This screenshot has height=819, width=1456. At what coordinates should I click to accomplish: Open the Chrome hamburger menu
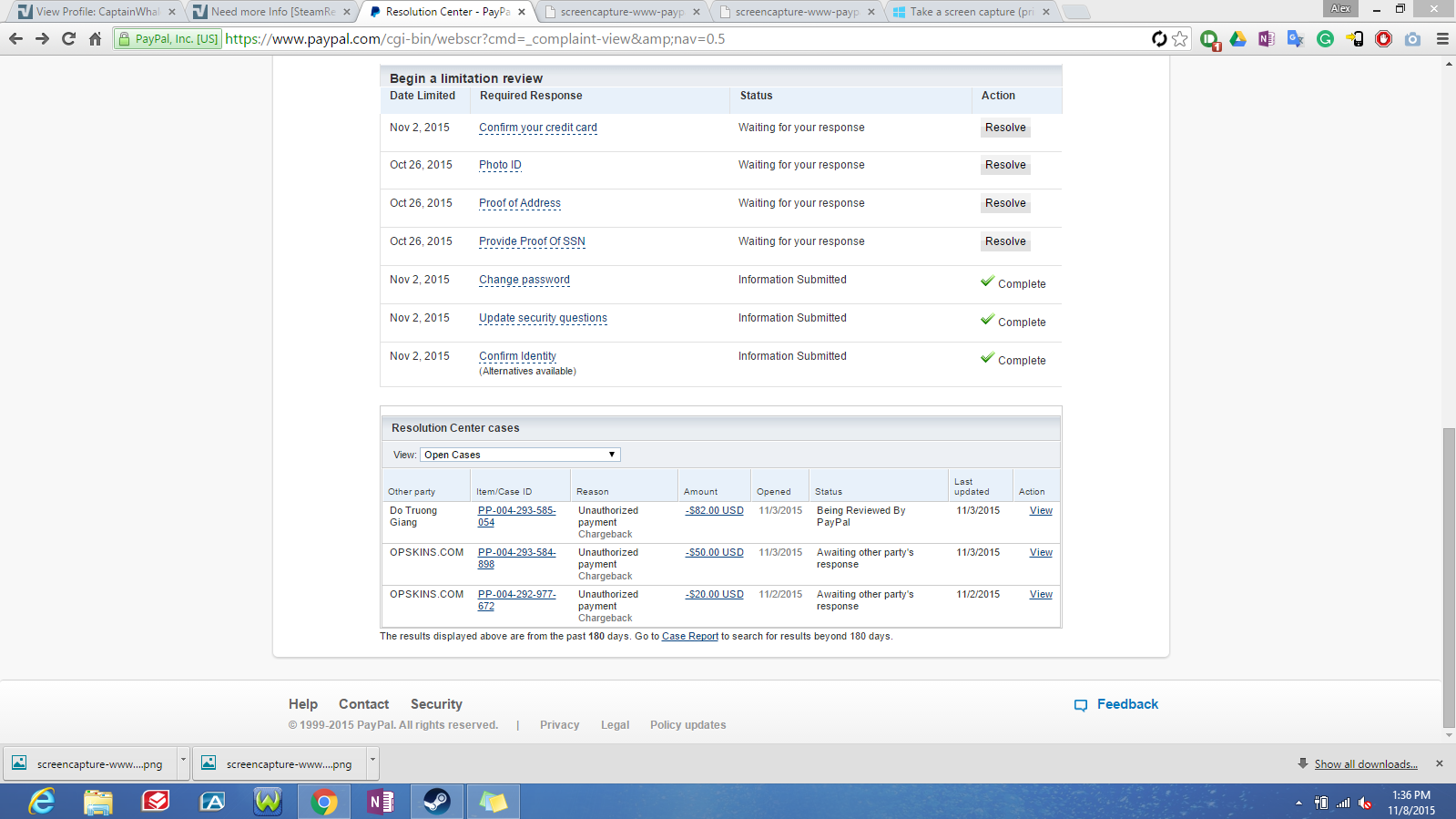click(x=1442, y=39)
